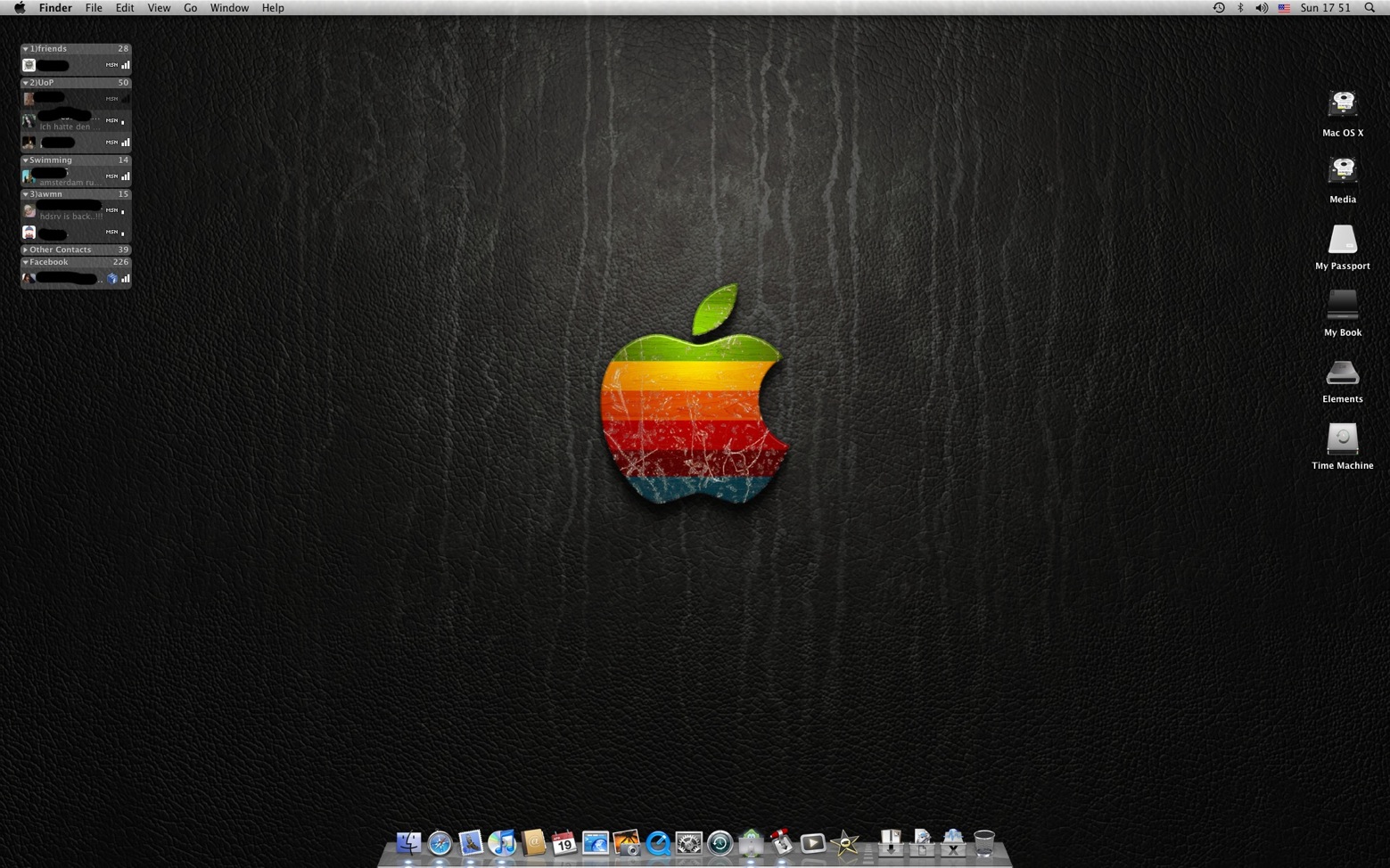Screen dimensions: 1390x868
Task: Open the Finder application menu
Action: click(55, 8)
